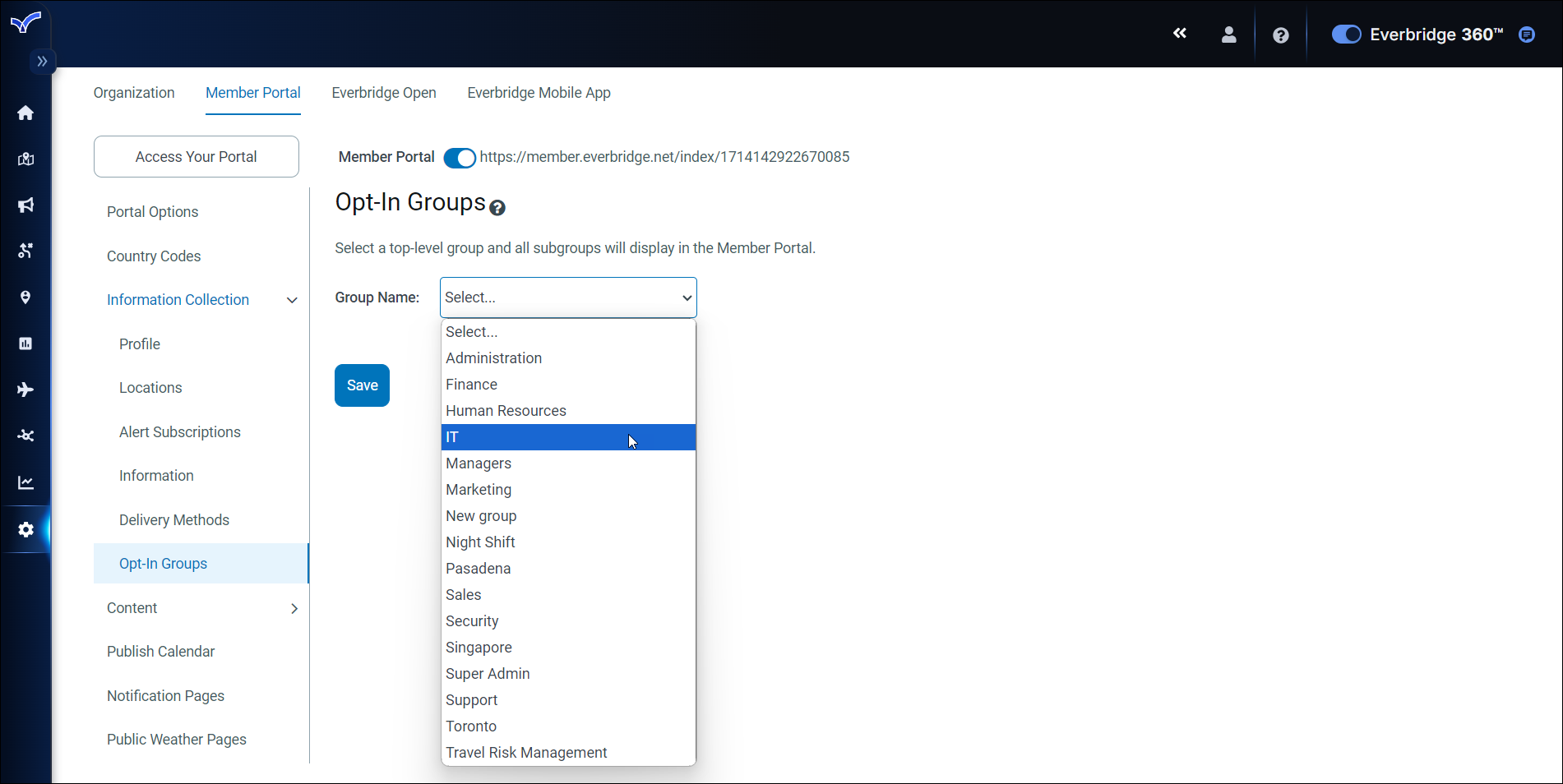Click the Opt-In Groups help icon

497,208
